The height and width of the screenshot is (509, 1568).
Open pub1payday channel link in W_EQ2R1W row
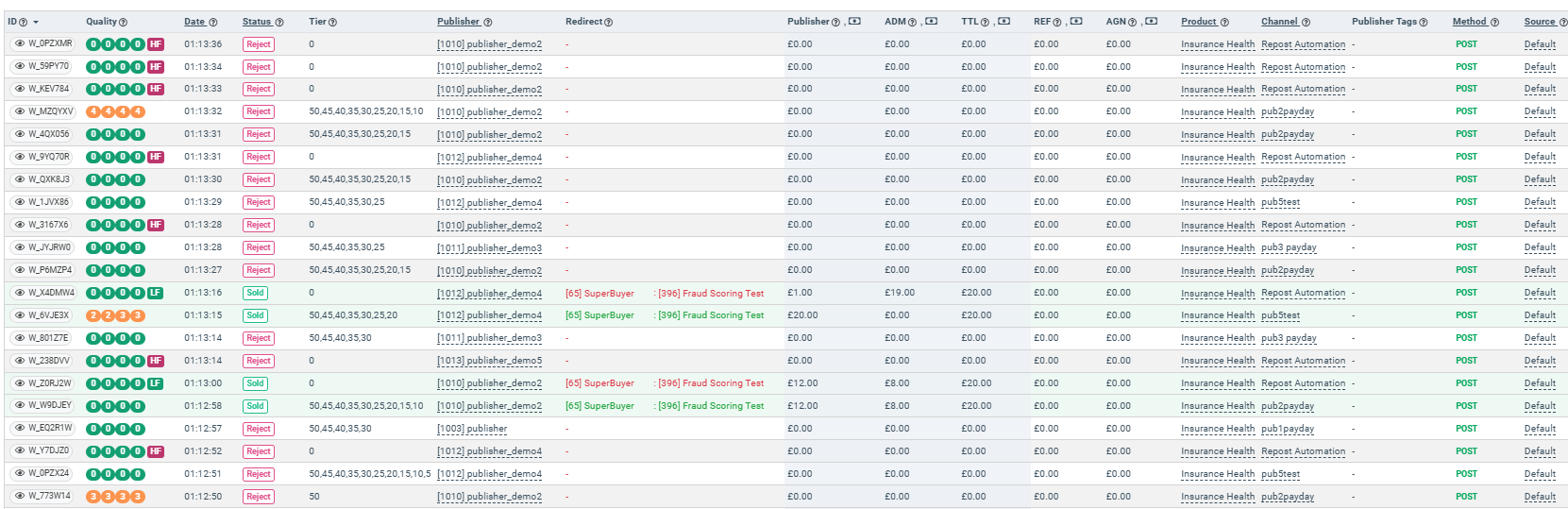pos(1288,429)
